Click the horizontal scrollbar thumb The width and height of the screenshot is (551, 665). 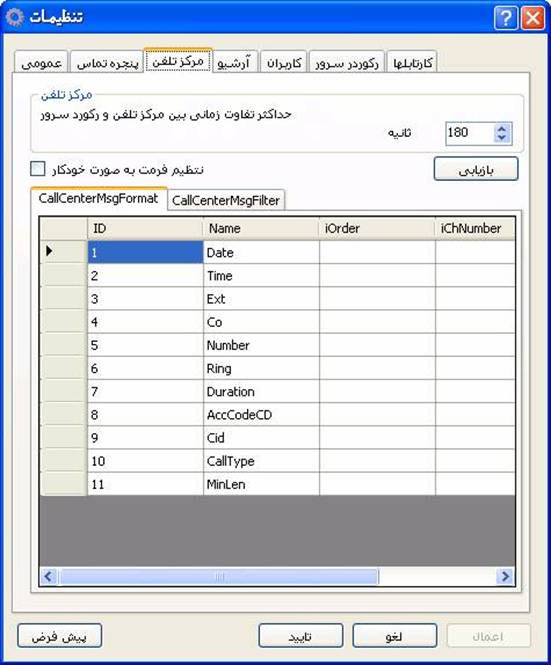coord(219,576)
